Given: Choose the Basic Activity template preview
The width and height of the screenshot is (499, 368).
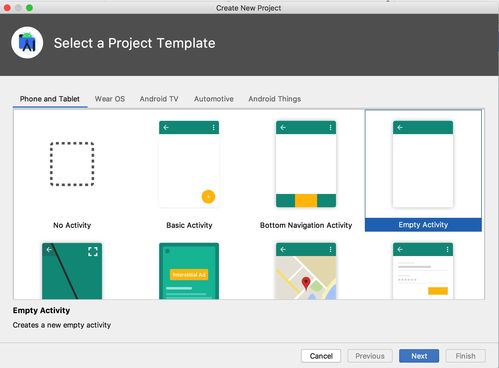Looking at the screenshot, I should point(189,164).
